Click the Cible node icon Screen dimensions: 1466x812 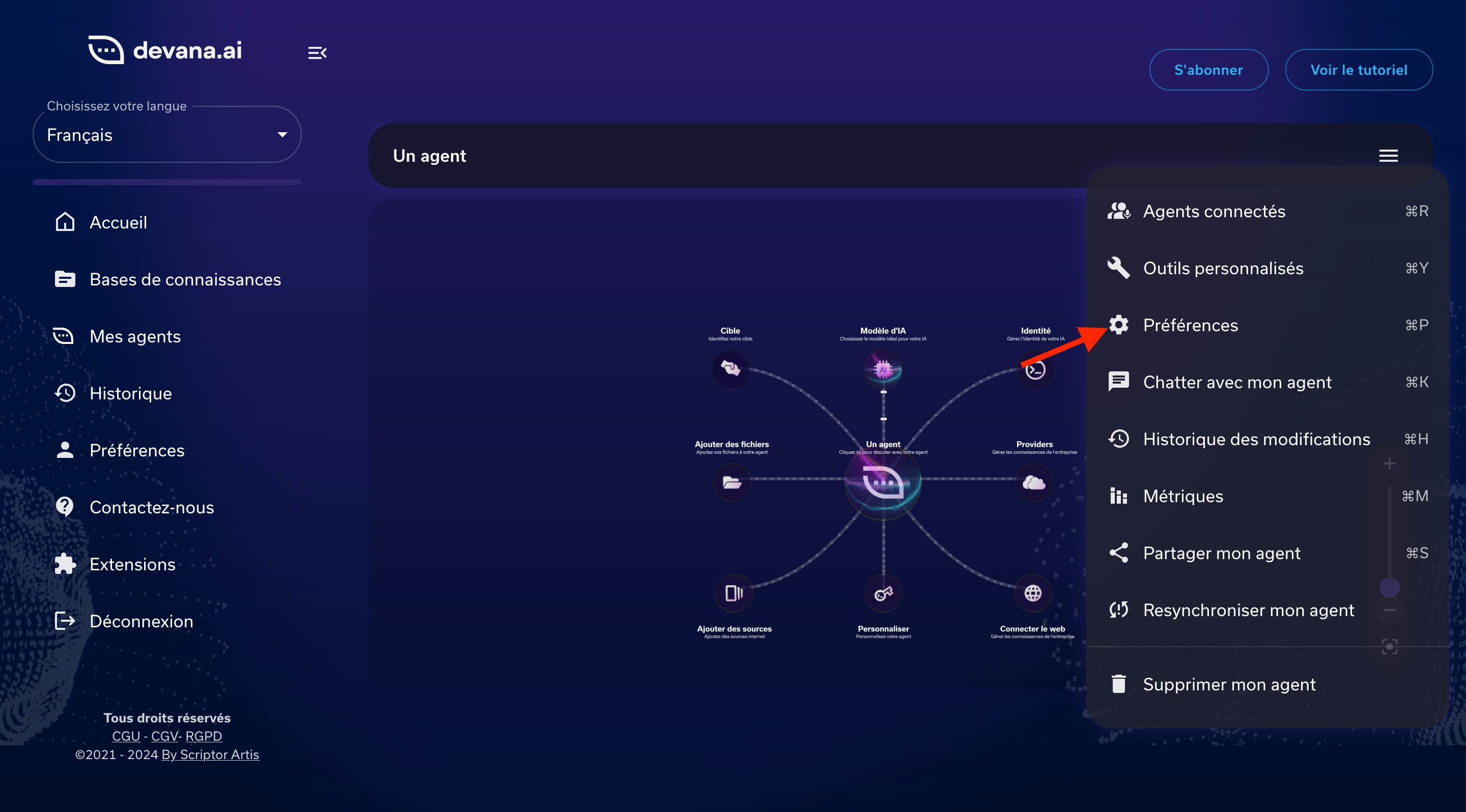(x=731, y=369)
